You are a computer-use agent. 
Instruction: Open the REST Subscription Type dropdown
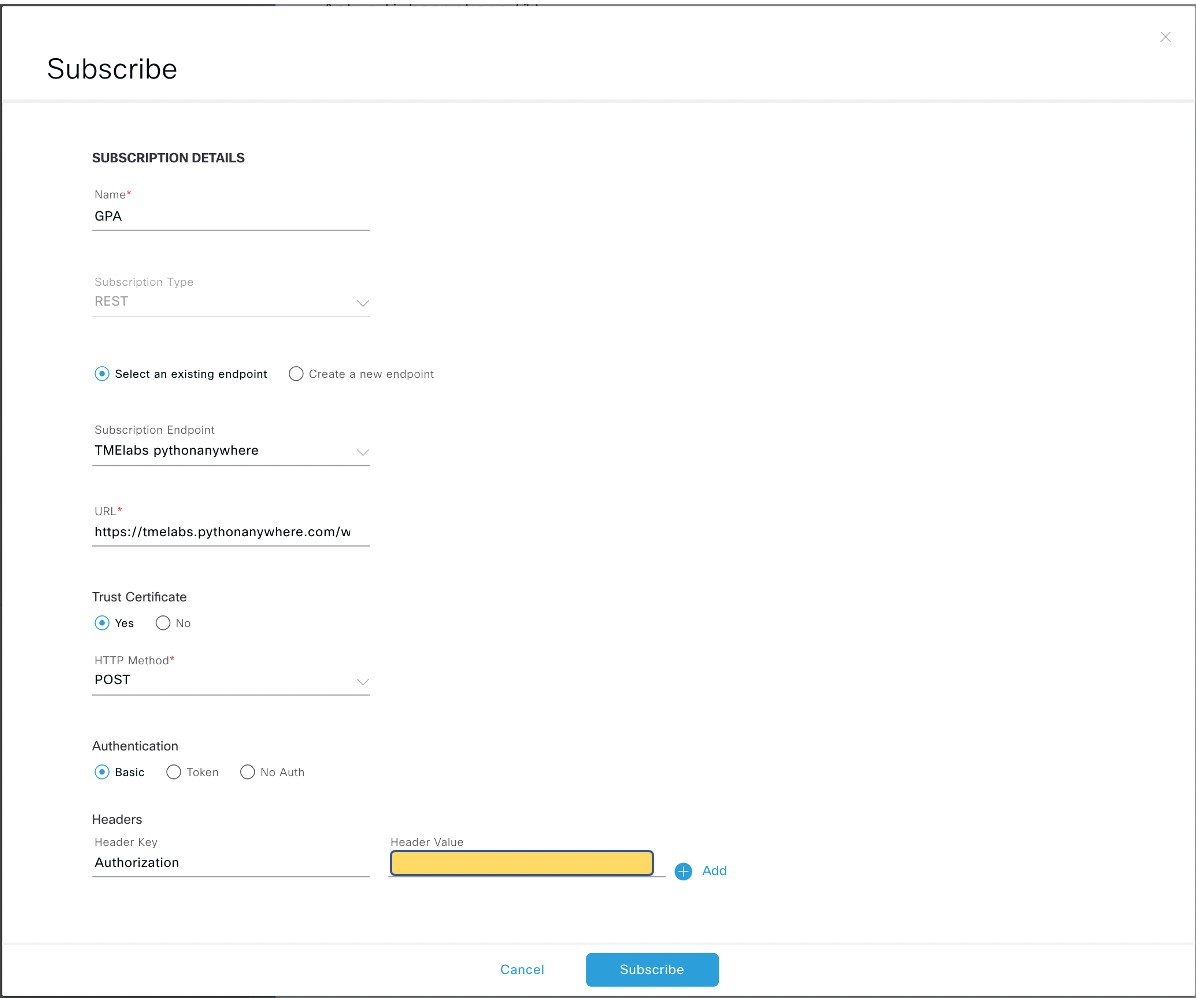point(231,303)
